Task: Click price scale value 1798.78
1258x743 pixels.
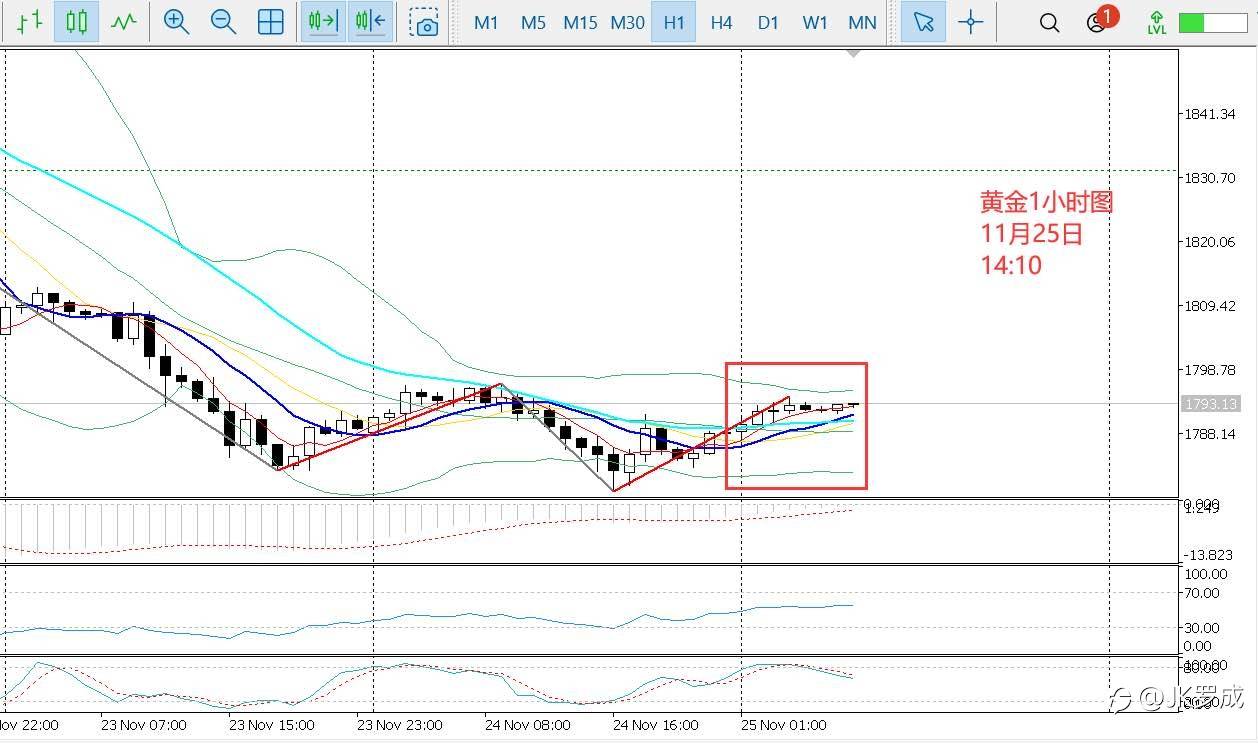Action: pos(1209,370)
